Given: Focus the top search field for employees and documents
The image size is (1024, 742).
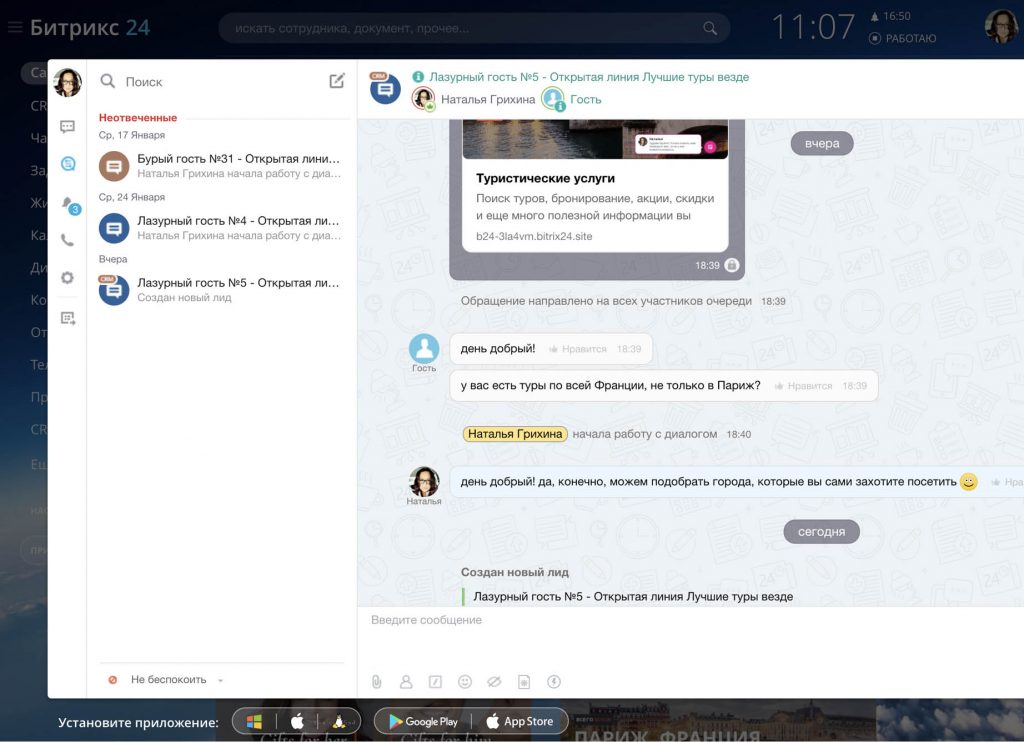Looking at the screenshot, I should [x=474, y=28].
